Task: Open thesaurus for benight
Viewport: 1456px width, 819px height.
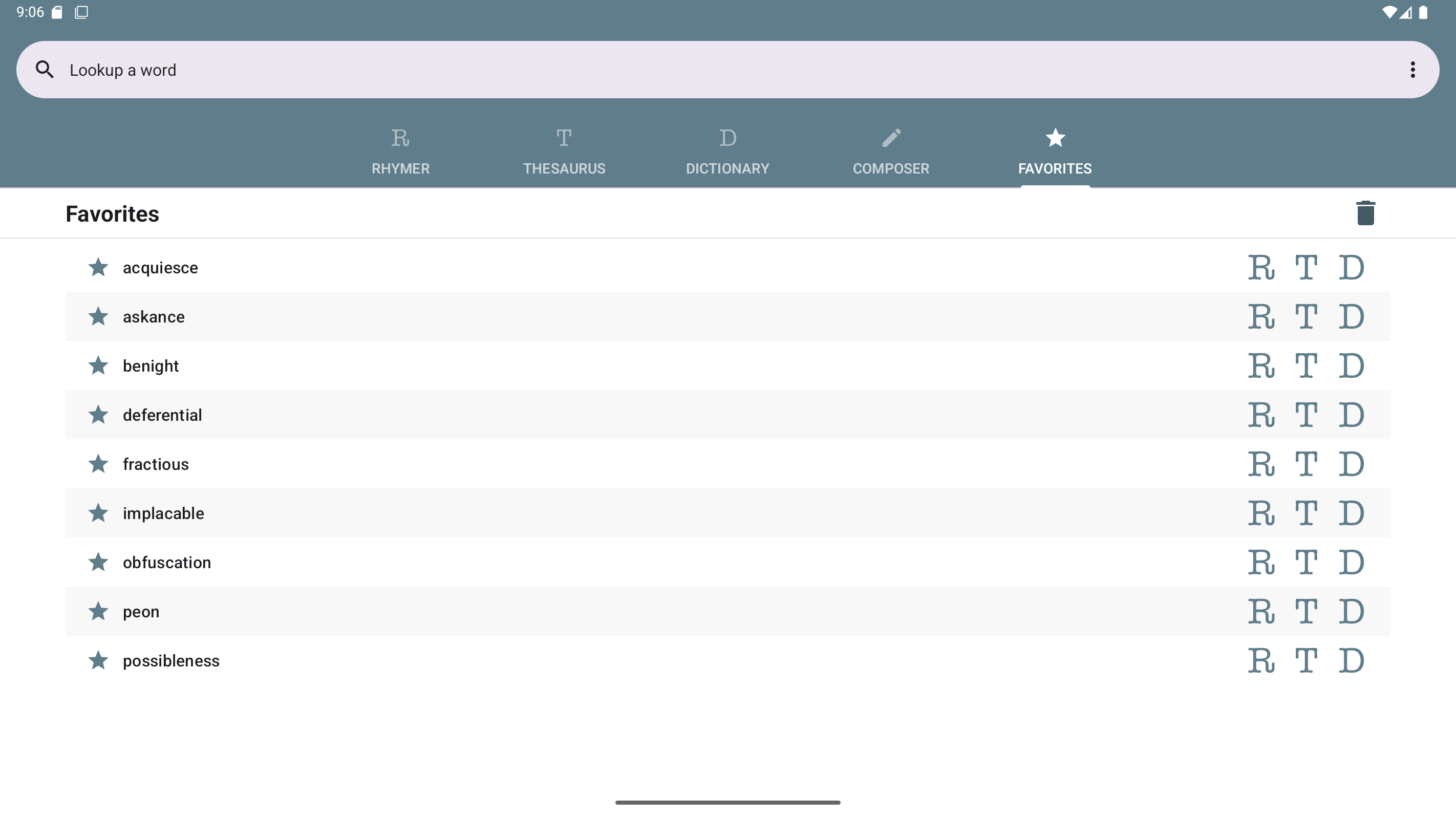Action: click(x=1306, y=365)
